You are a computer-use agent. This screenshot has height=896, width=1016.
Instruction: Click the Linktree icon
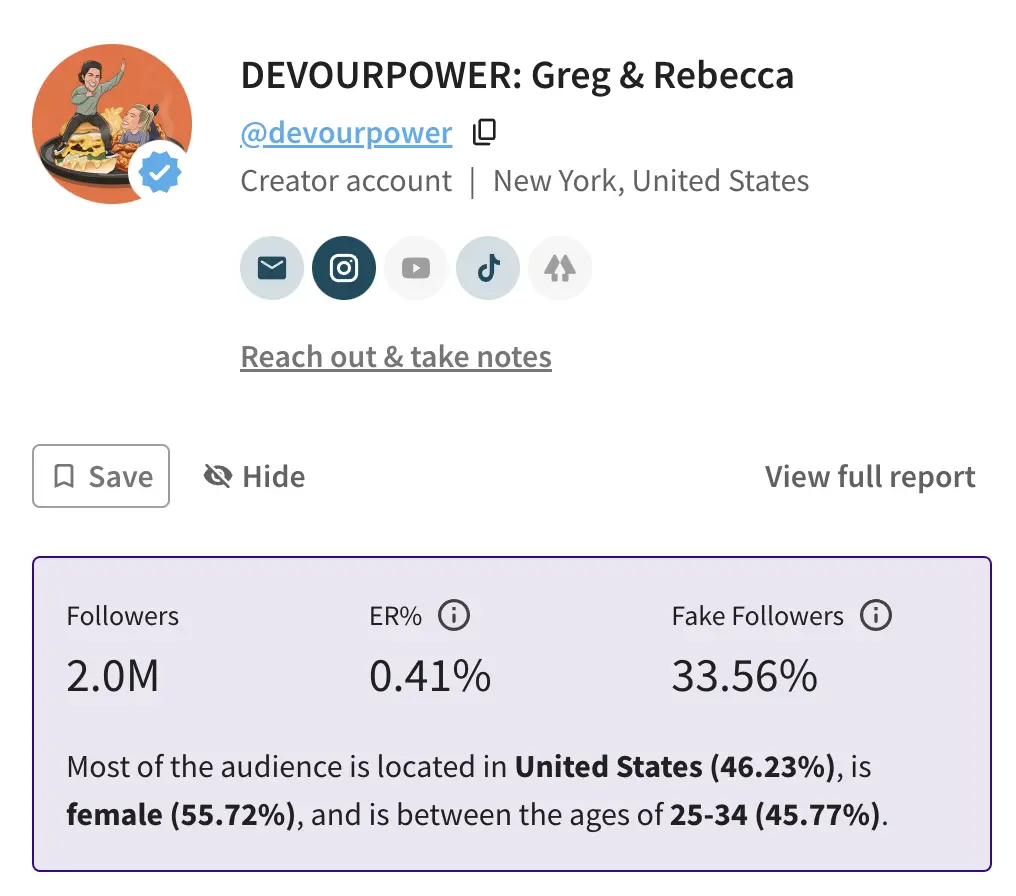(x=559, y=267)
